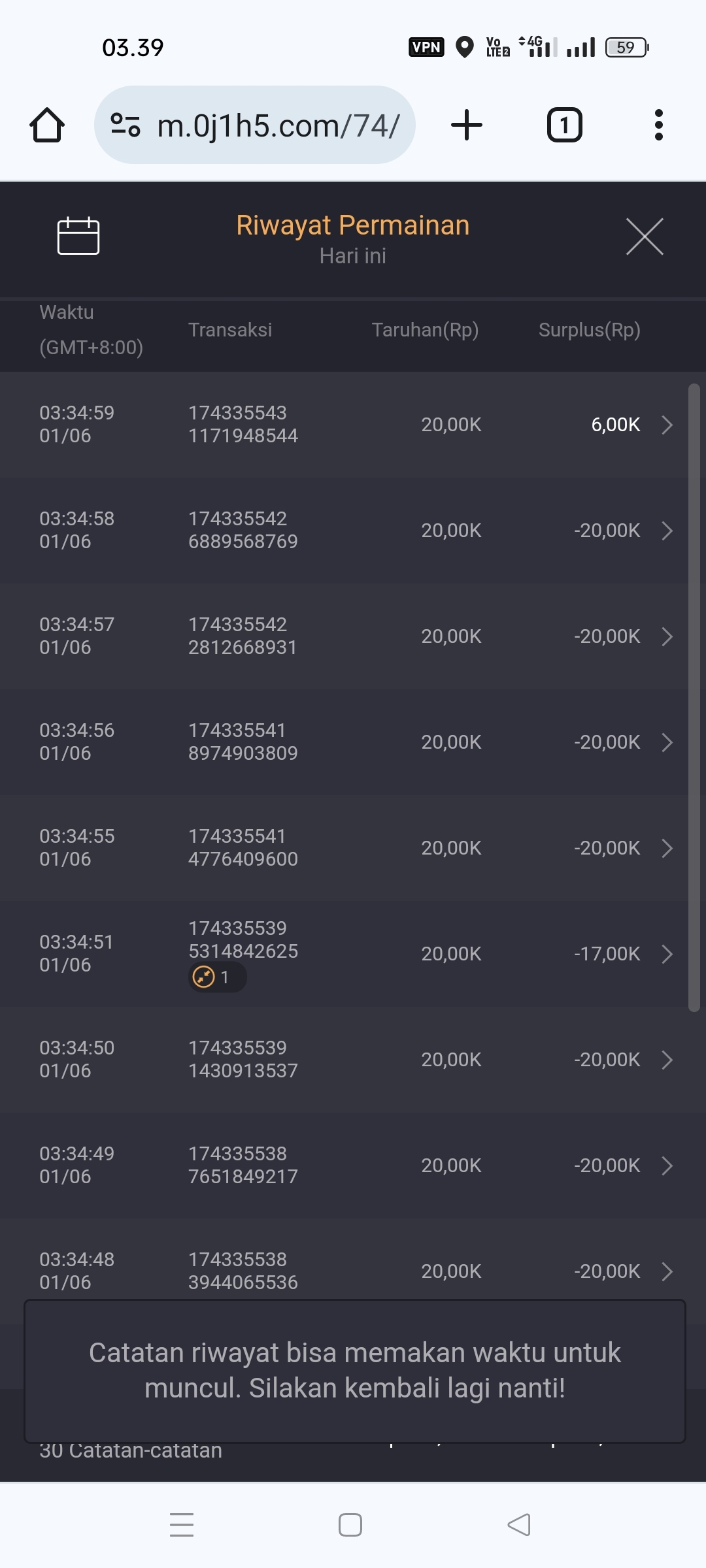Open the tab switcher showing 1
706x1568 pixels.
564,125
